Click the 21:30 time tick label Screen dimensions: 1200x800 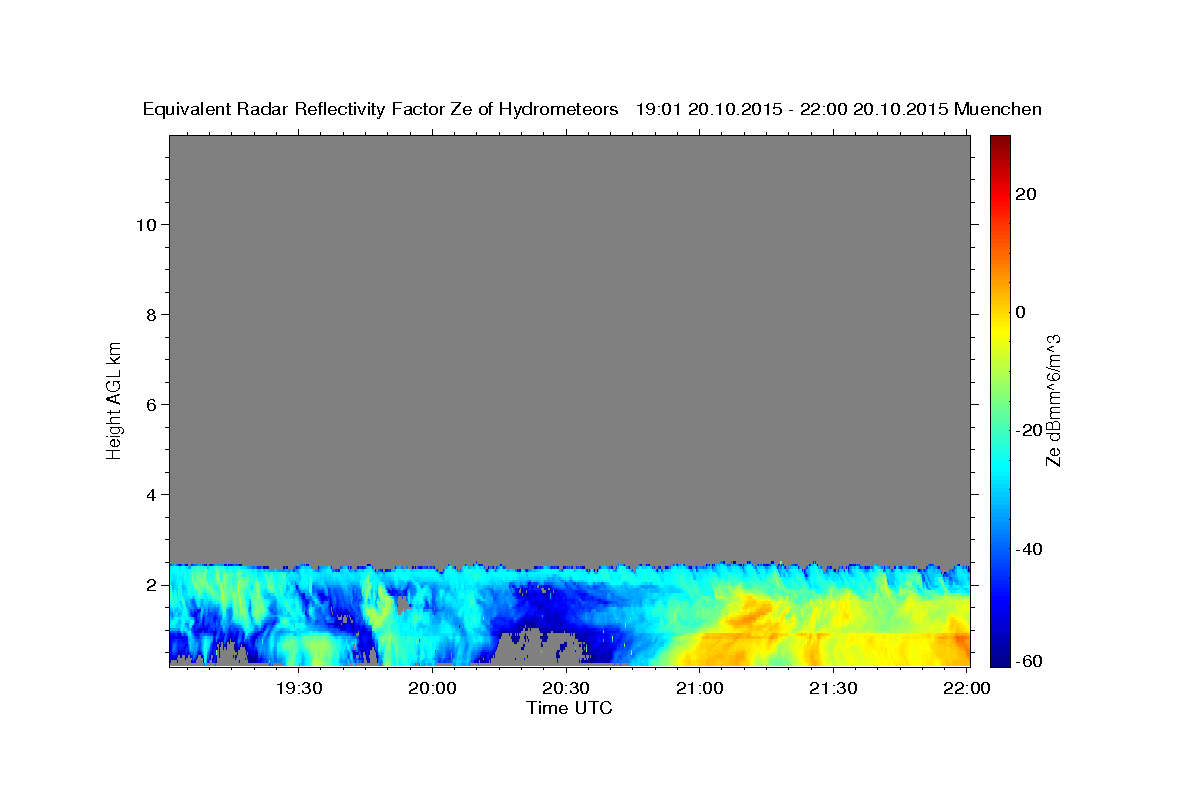click(832, 688)
